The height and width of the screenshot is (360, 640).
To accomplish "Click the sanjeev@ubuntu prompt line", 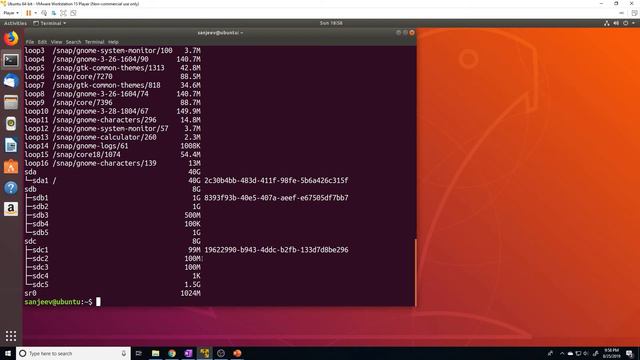I will (62, 302).
